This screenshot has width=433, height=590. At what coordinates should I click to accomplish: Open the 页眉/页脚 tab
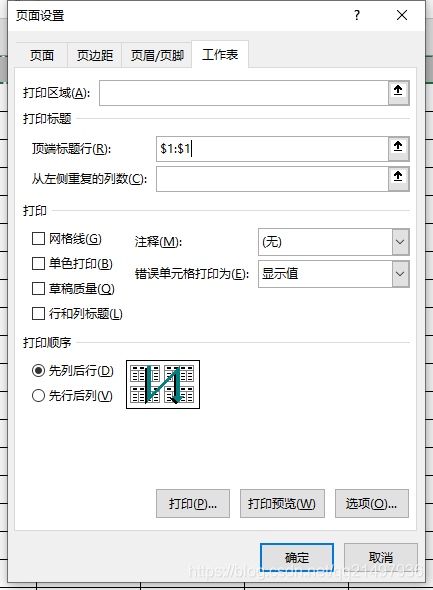click(157, 55)
